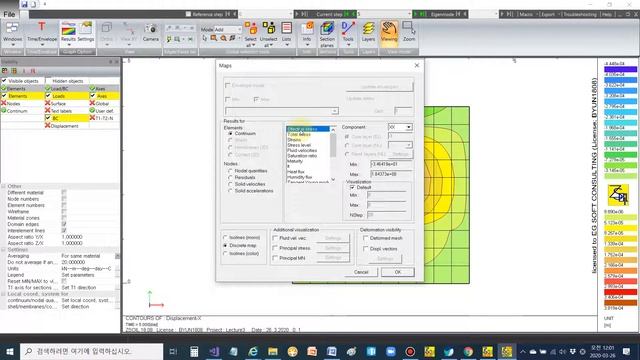Open the Export menu item

point(548,14)
